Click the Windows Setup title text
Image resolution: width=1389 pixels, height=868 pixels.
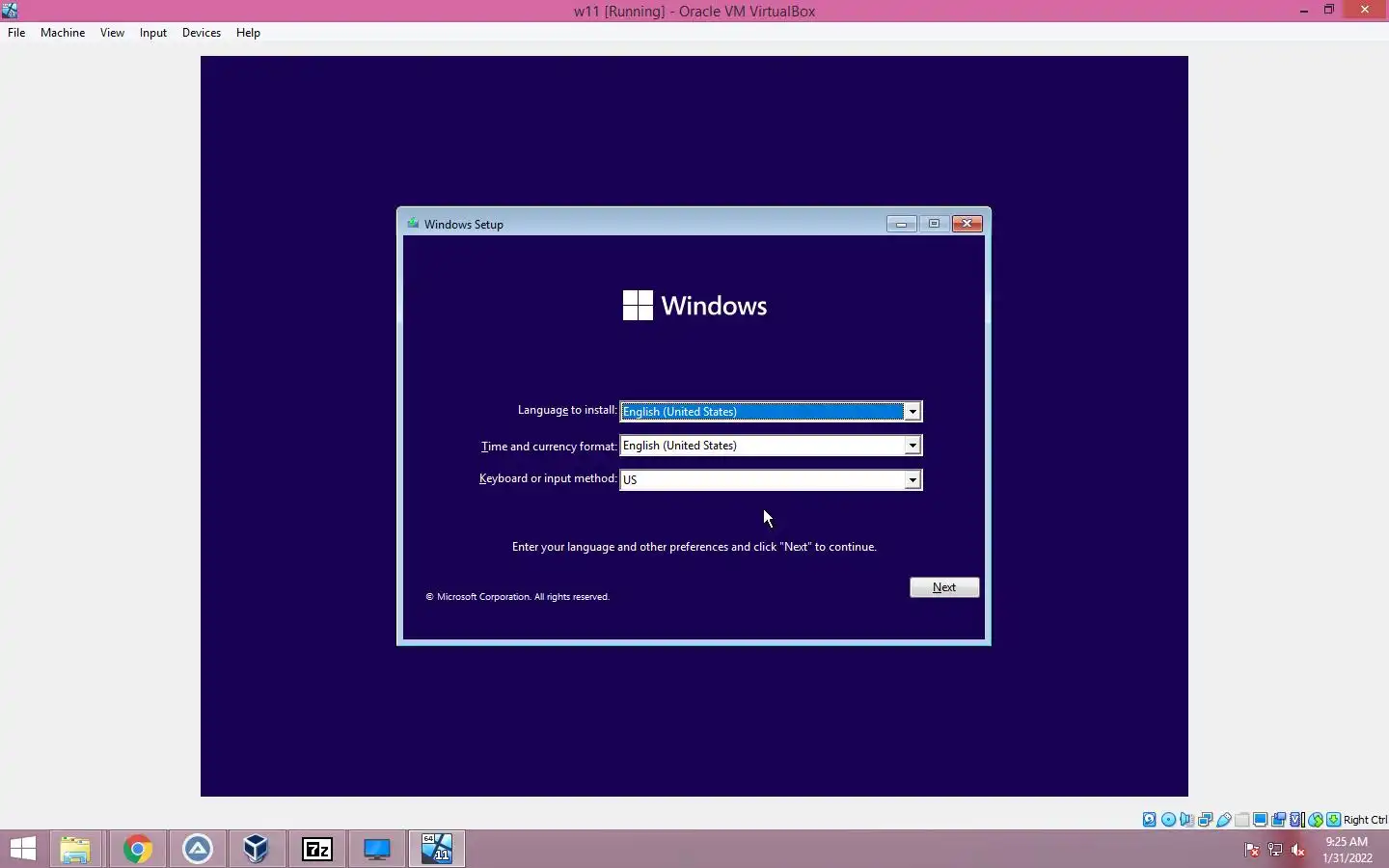[464, 225]
